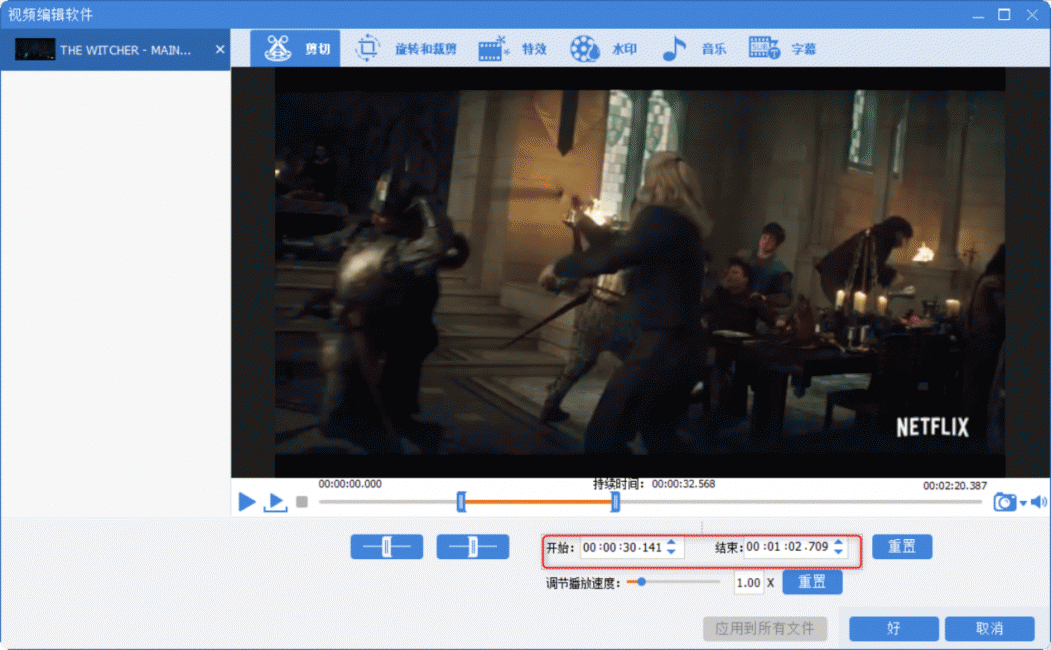Viewport: 1051px width, 650px height.
Task: Decrease the 开始 start time value
Action: click(671, 552)
